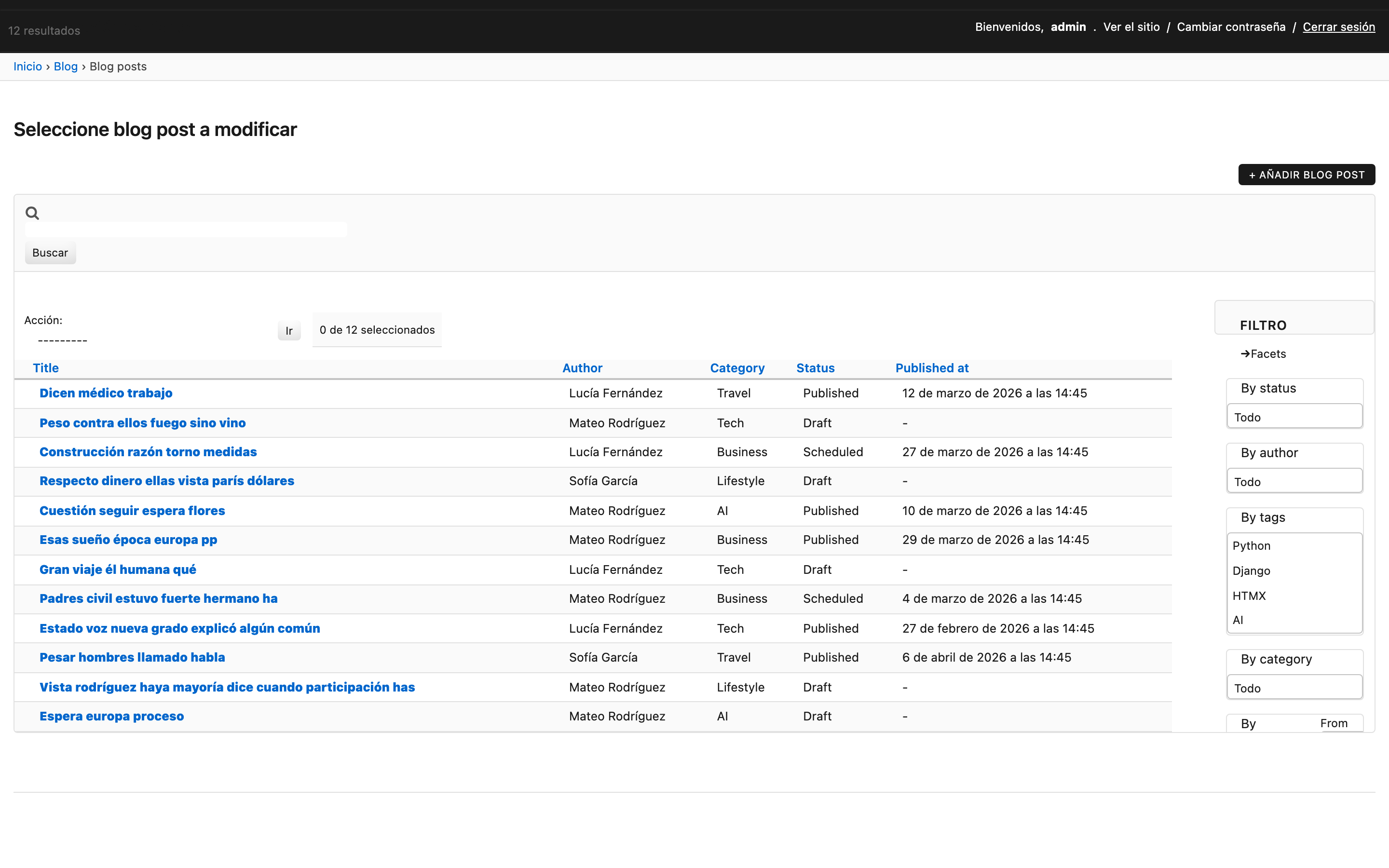Open post 'Padres civil estuvo fuerte hermano ha'
This screenshot has height=868, width=1389.
click(158, 599)
